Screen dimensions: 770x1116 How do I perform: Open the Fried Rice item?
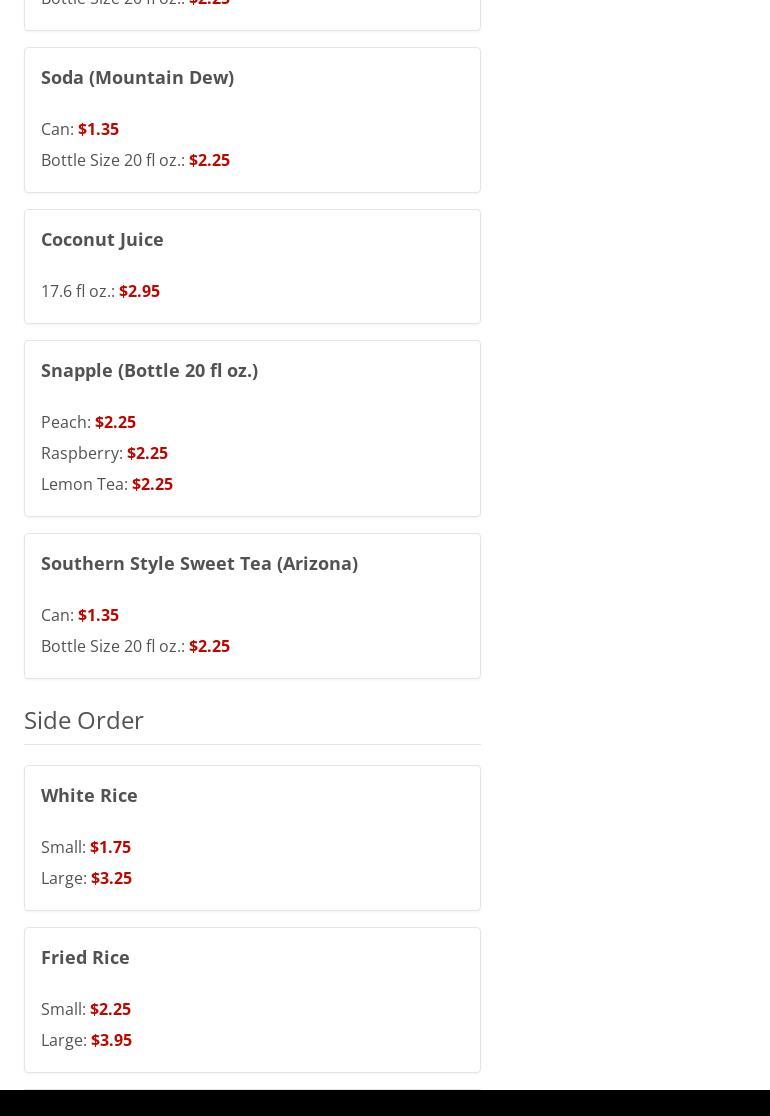[85, 957]
